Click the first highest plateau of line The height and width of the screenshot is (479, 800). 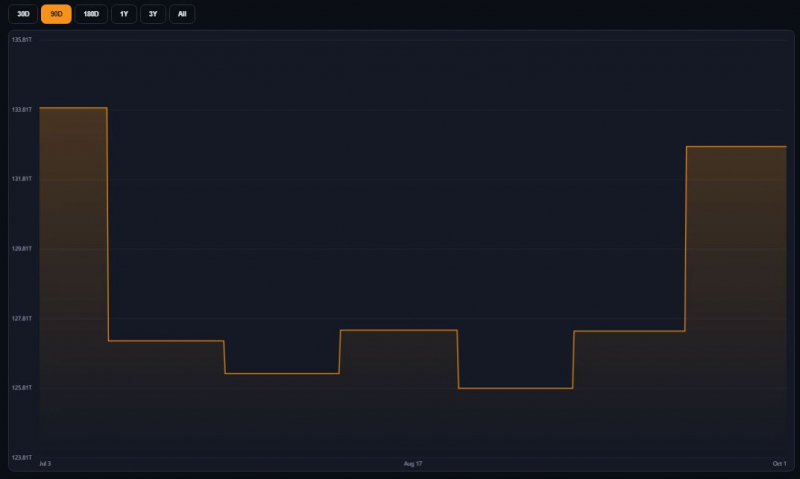[73, 108]
